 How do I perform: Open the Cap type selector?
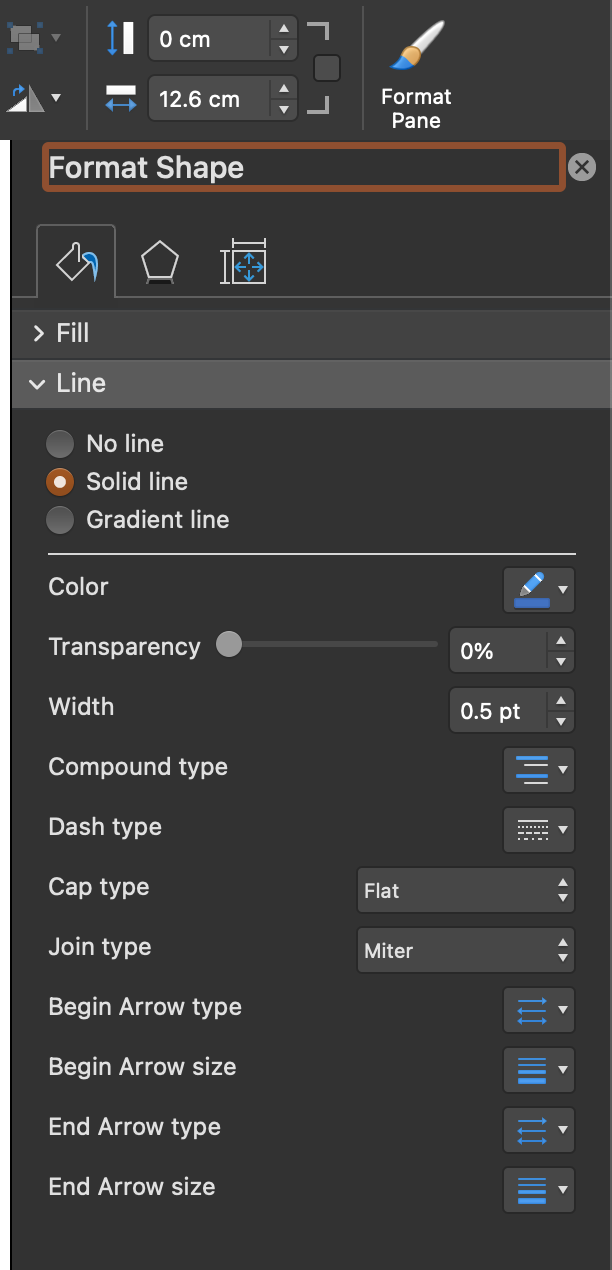point(465,890)
